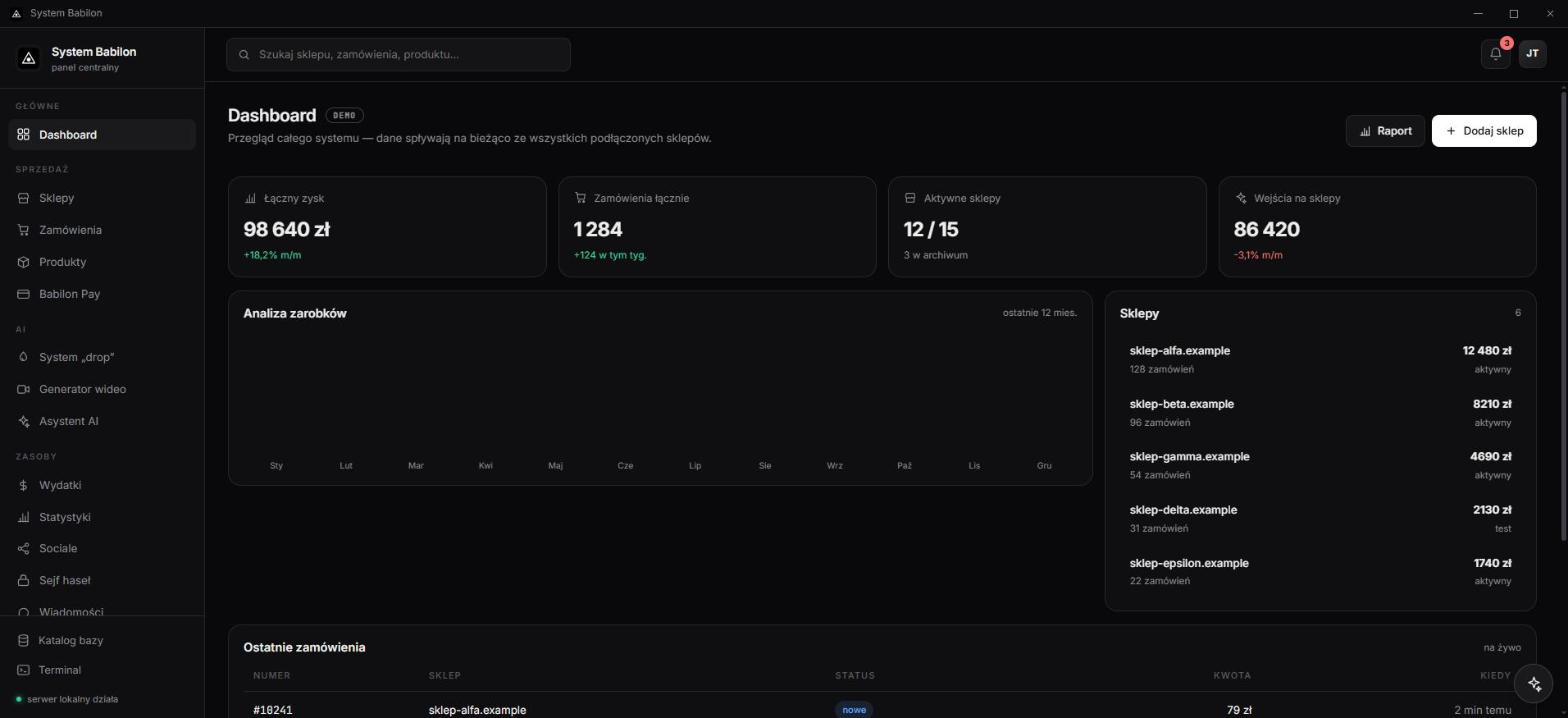The image size is (1568, 718).
Task: Open Sejf haseł in the sidebar
Action: coord(102,580)
